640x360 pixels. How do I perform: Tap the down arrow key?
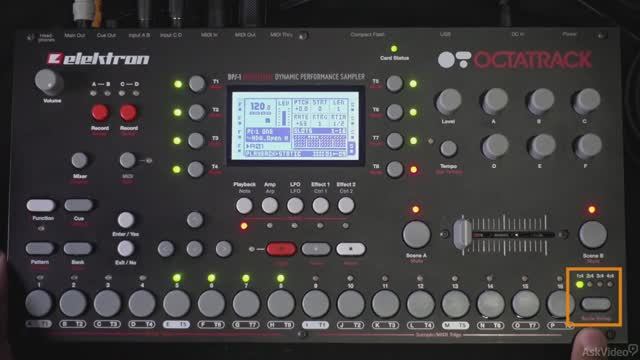tap(195, 249)
